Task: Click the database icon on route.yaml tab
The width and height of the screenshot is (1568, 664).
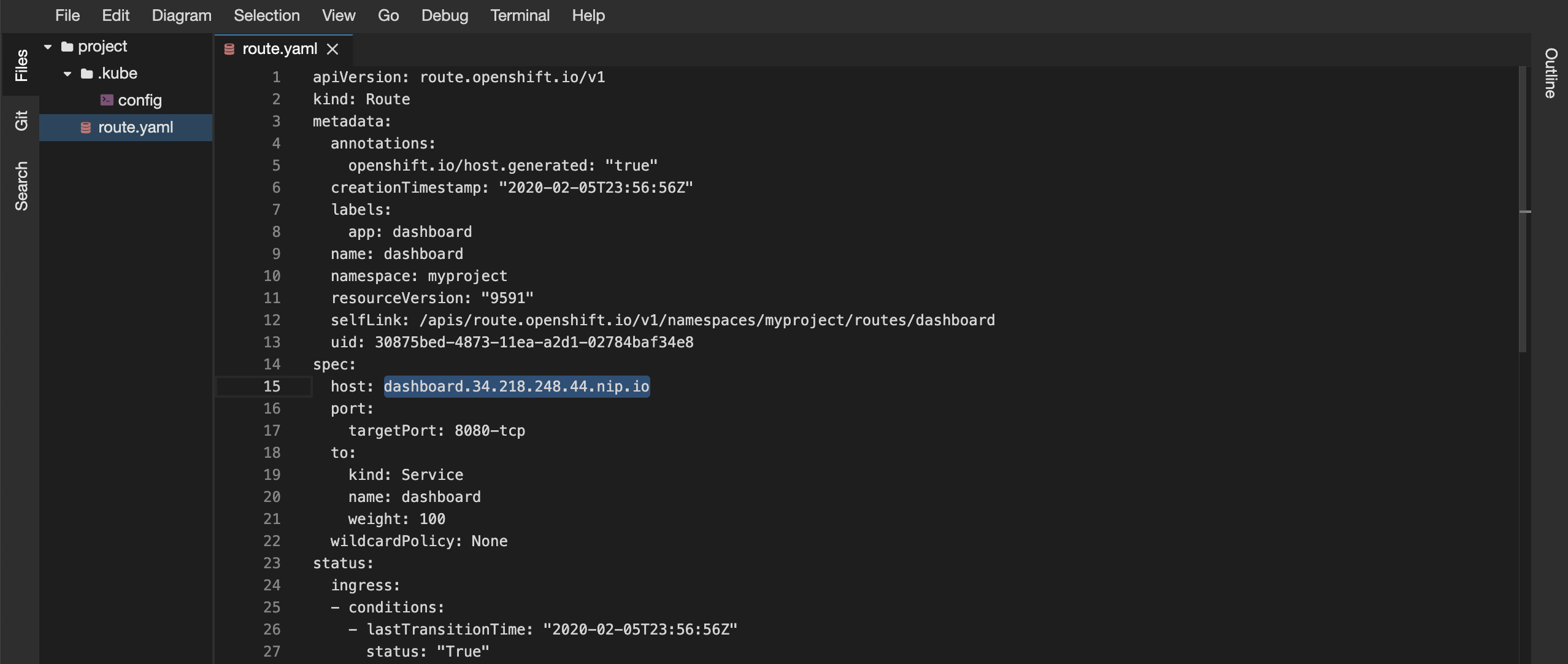Action: tap(229, 49)
